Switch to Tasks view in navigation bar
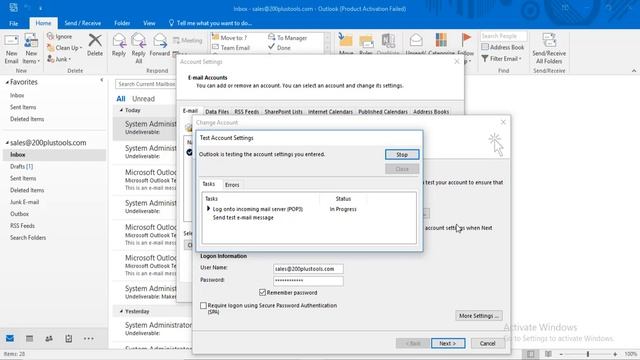This screenshot has width=640, height=360. 69,338
